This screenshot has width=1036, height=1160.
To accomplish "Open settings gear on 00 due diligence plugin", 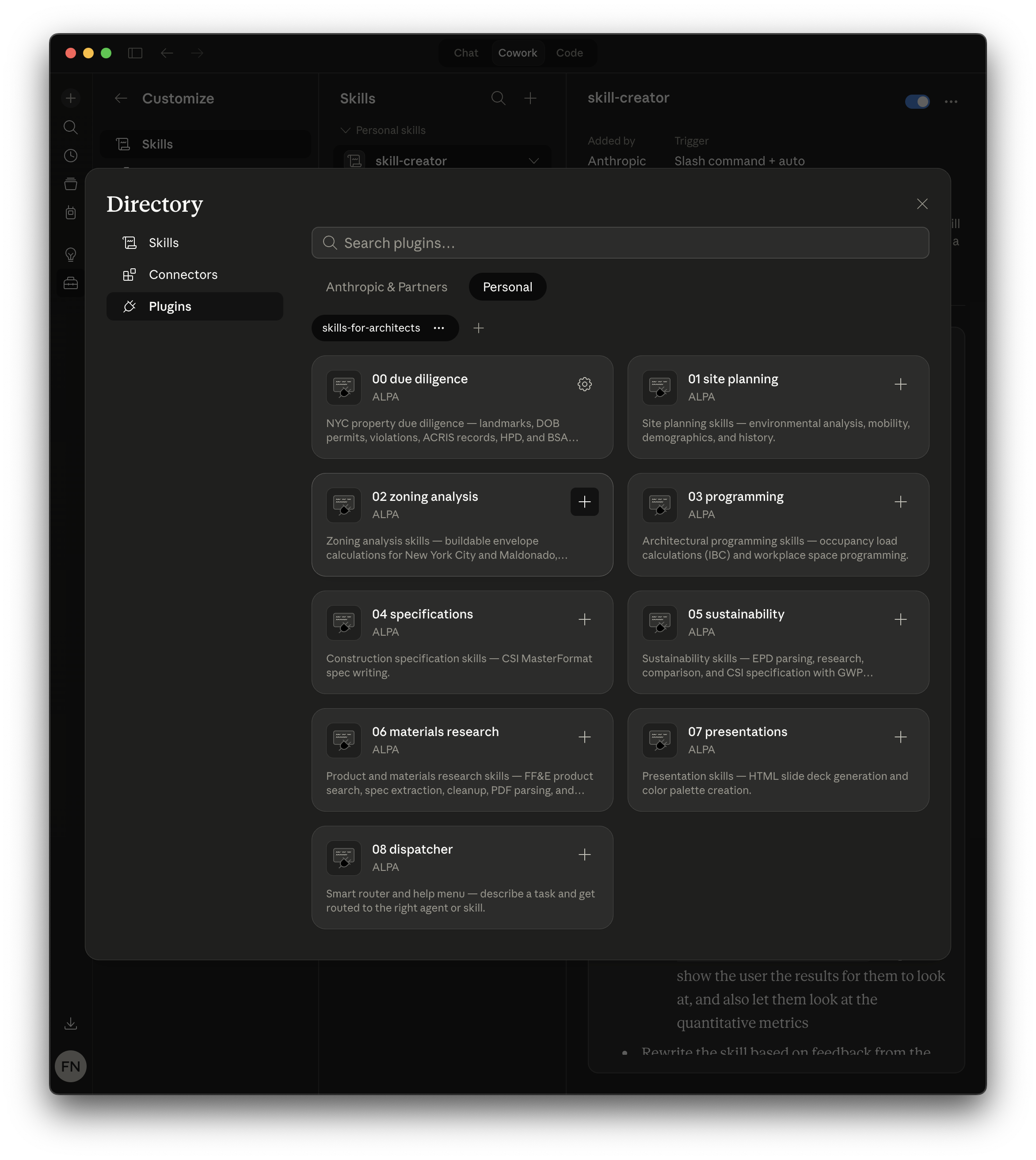I will 585,385.
